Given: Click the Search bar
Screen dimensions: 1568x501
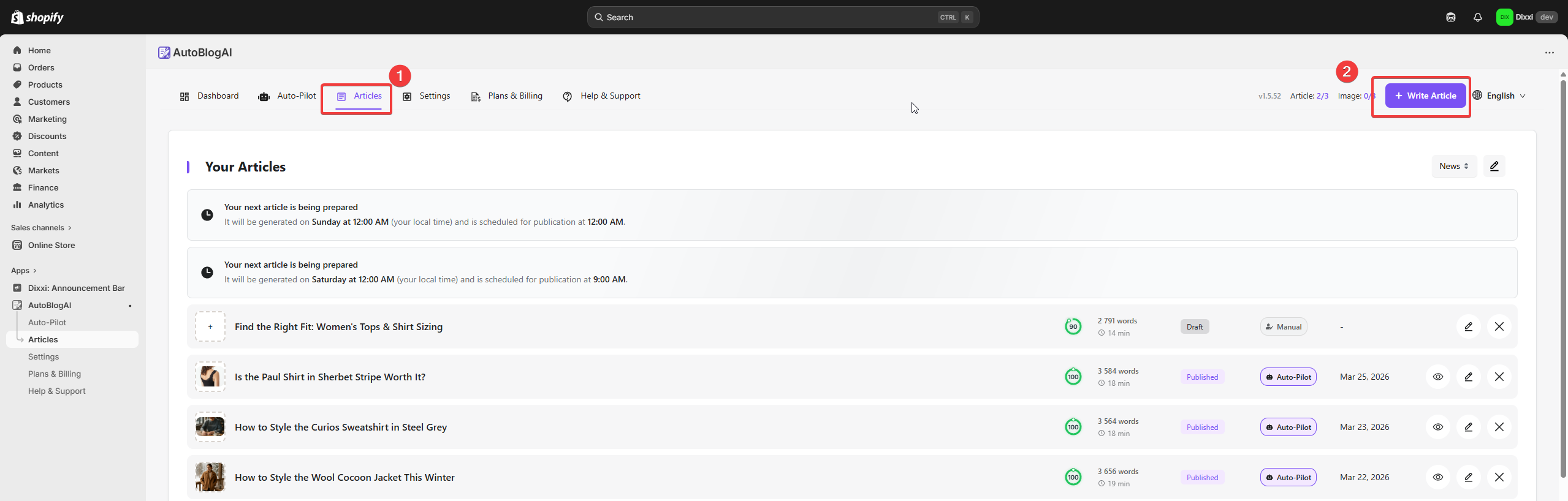Looking at the screenshot, I should pos(783,17).
